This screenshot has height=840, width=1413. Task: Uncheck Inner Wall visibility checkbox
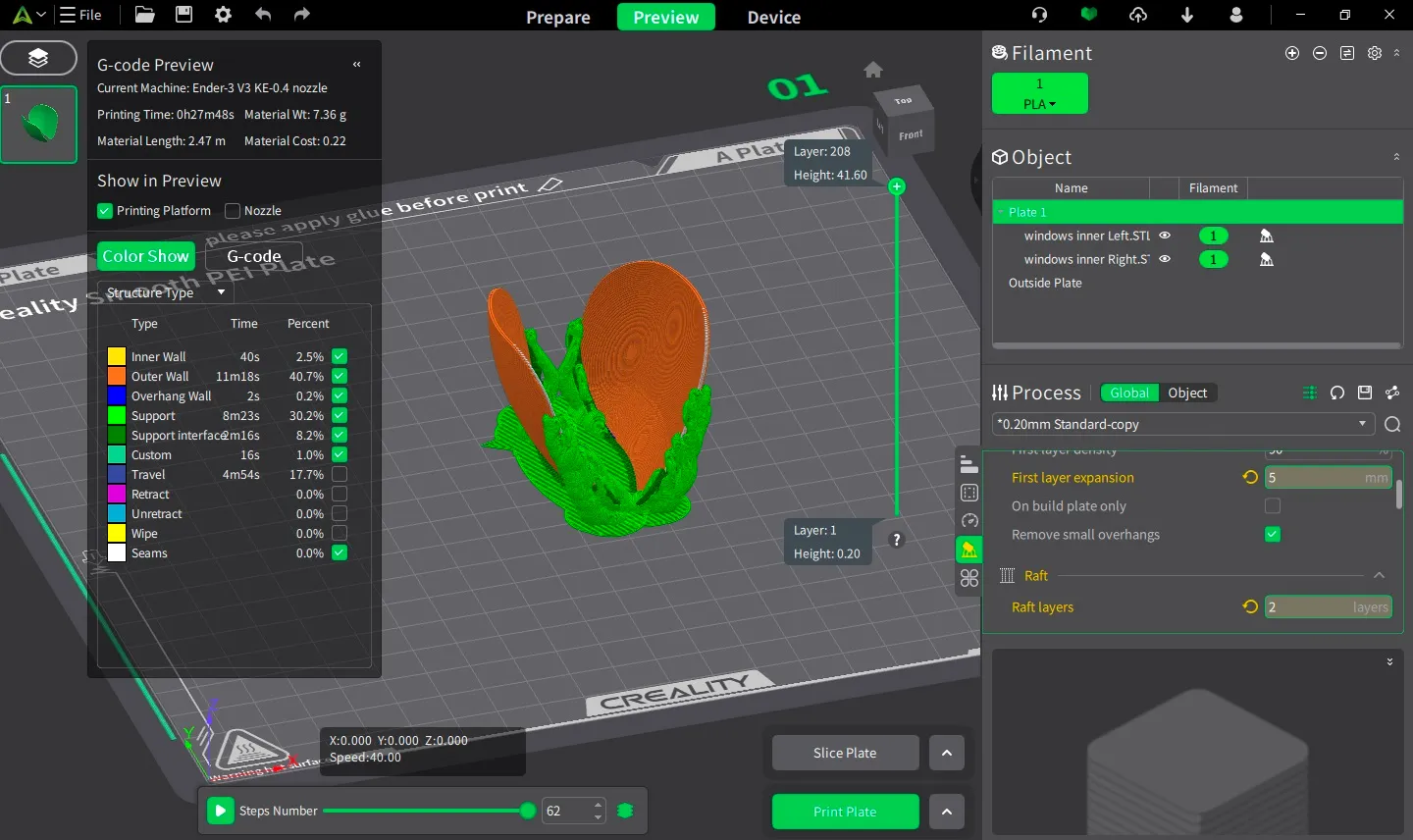(340, 356)
